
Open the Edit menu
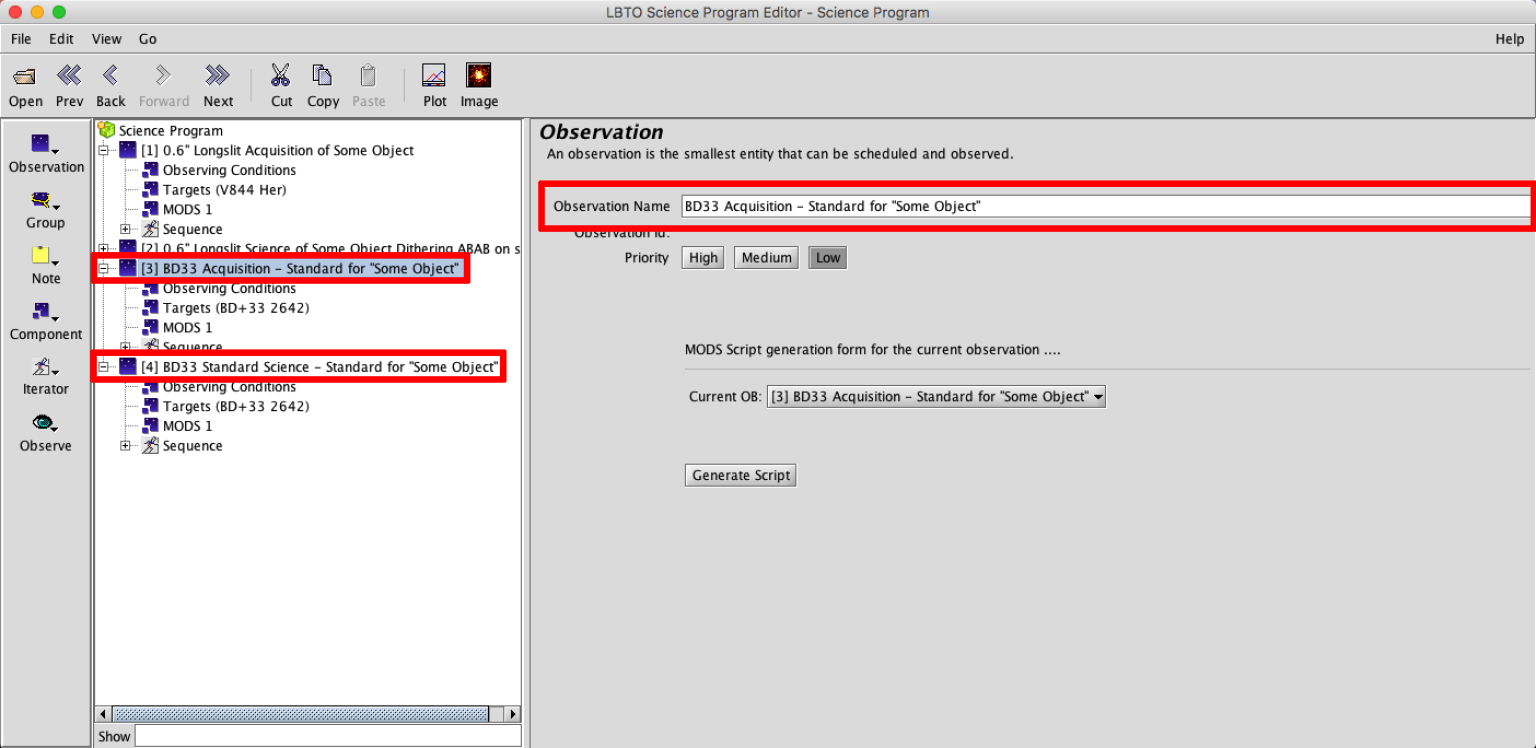pyautogui.click(x=61, y=39)
